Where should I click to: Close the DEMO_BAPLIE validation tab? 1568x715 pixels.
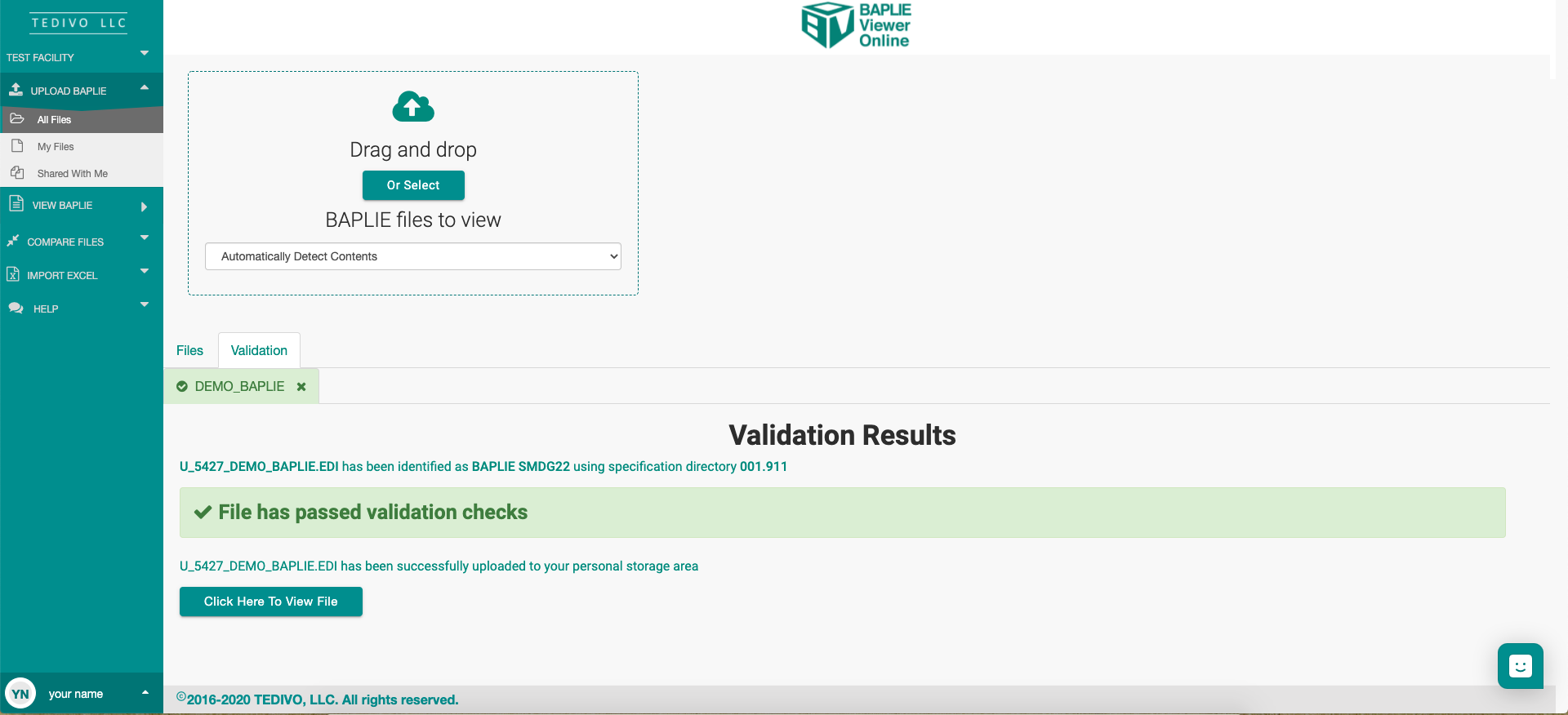301,387
